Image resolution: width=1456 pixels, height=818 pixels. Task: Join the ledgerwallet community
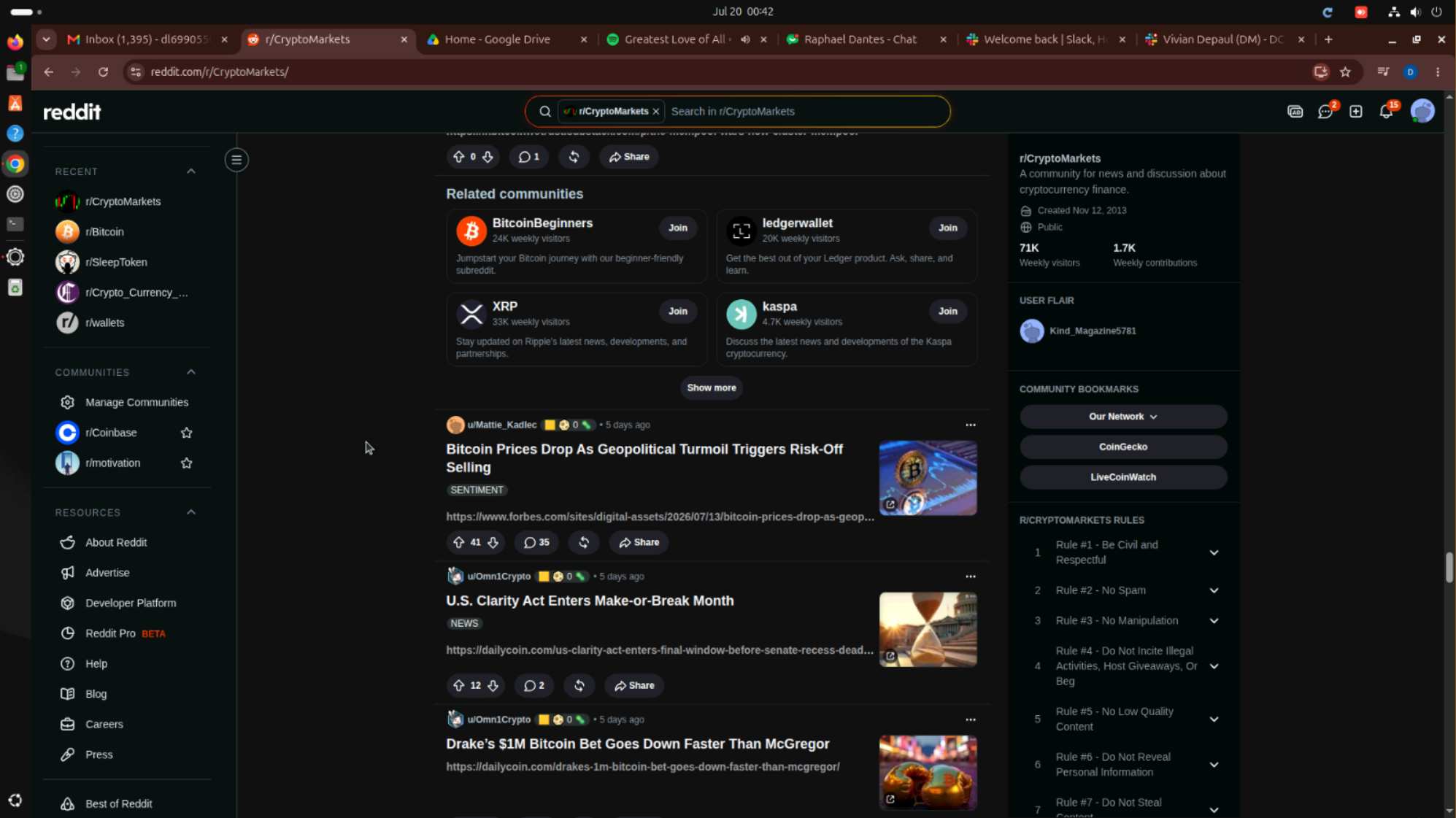[947, 228]
